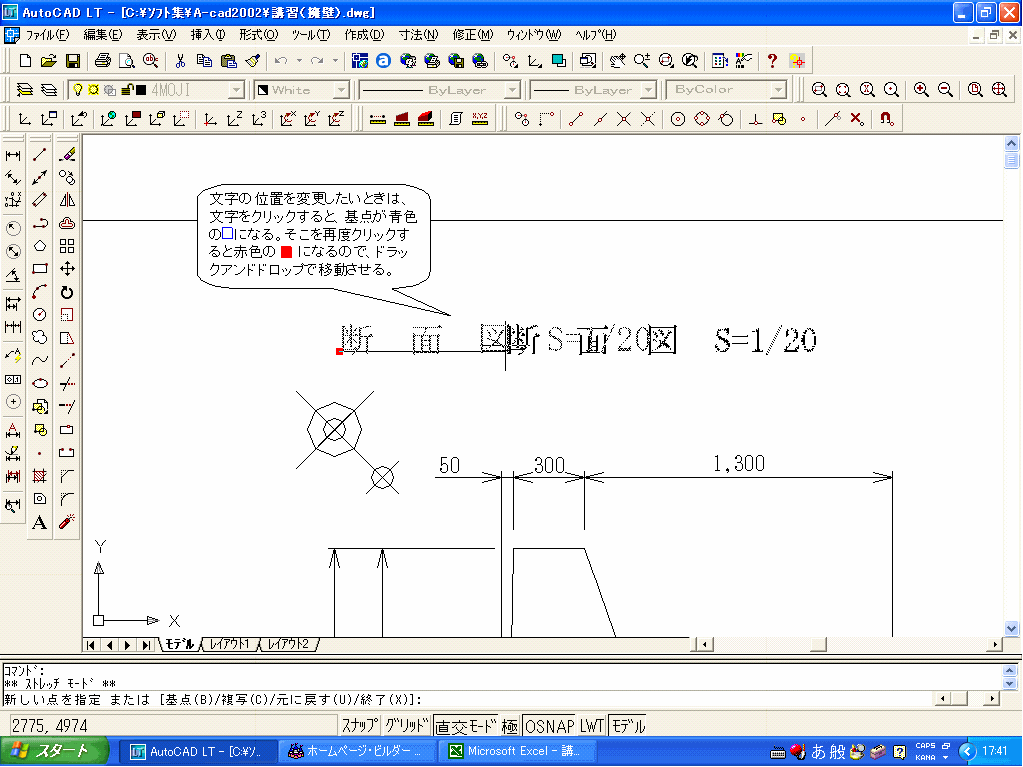The image size is (1023, 767).
Task: Click the AutoCAD LT taskbar button
Action: [x=198, y=751]
